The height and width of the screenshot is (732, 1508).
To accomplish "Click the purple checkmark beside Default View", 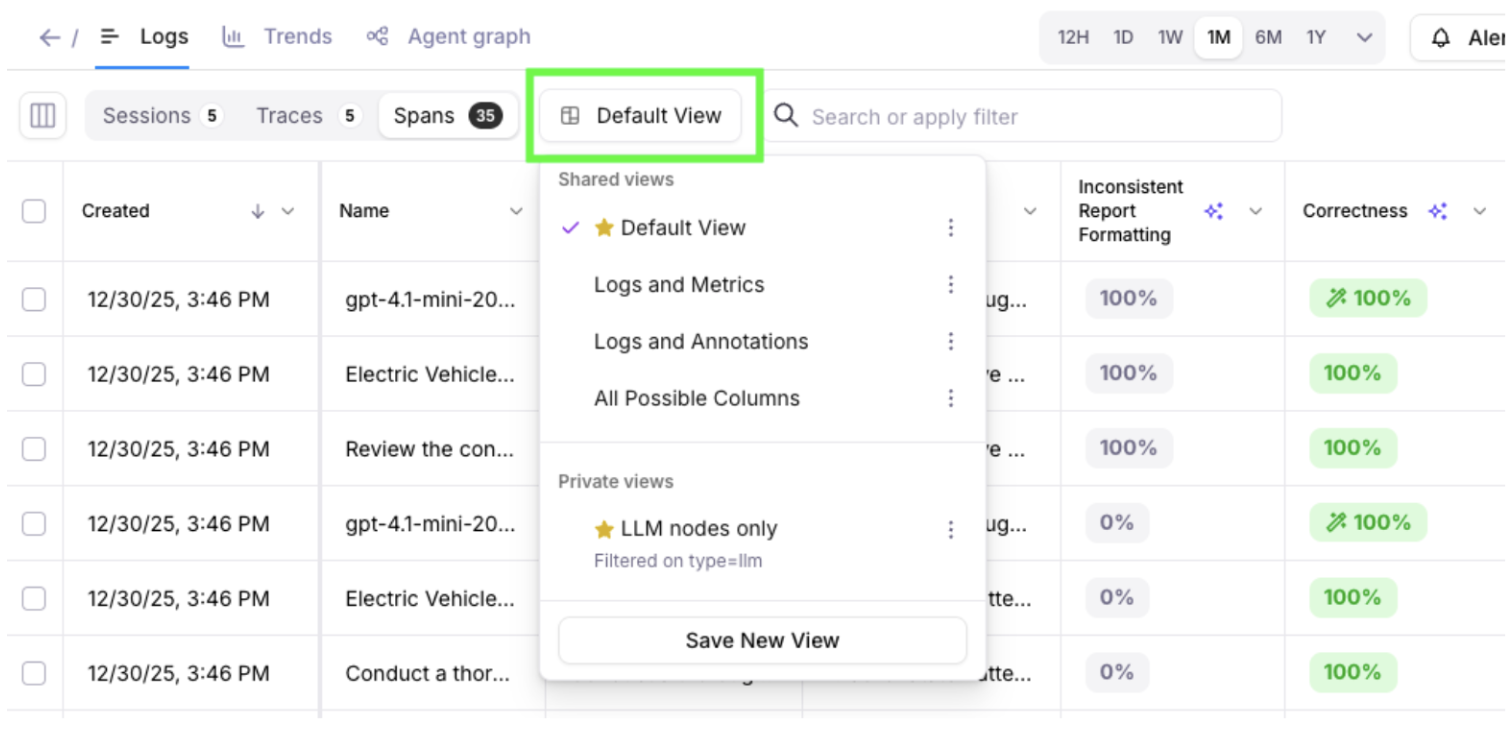I will click(570, 228).
